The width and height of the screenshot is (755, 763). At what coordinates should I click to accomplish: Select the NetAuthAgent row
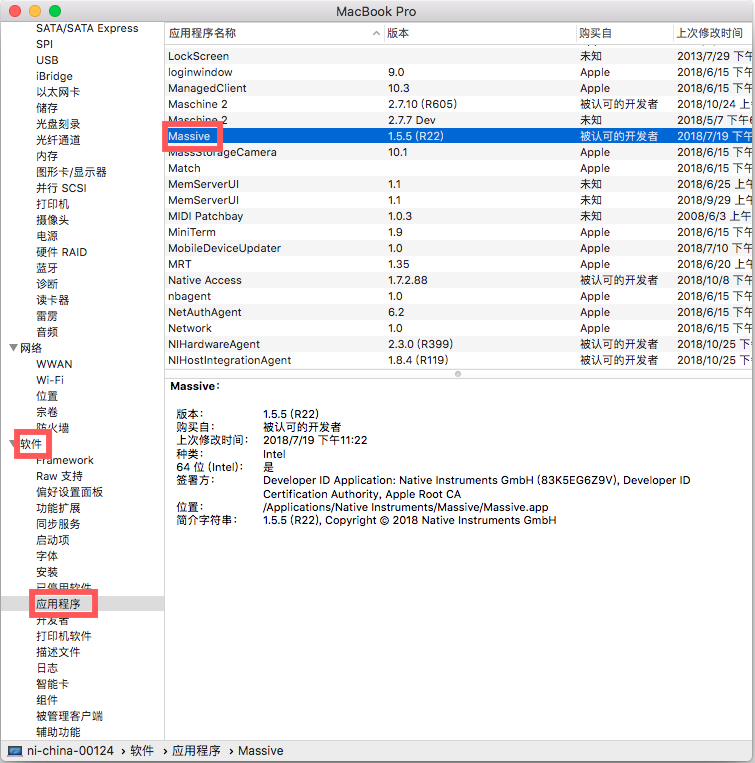tap(458, 312)
